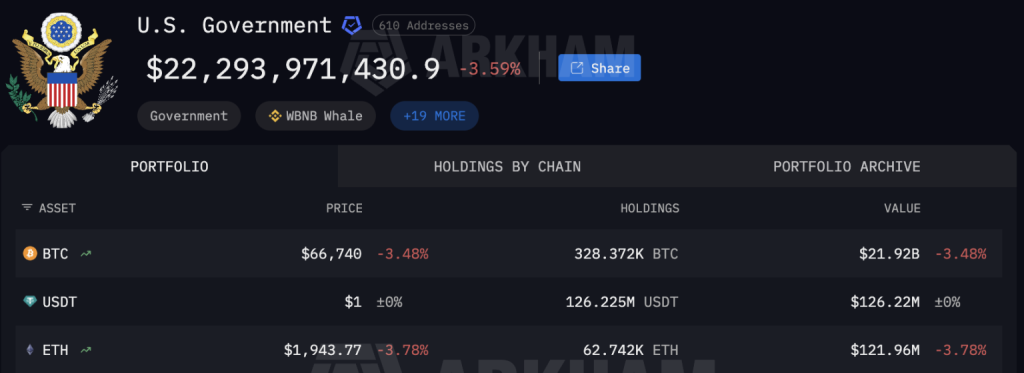1024x373 pixels.
Task: Click the Share button
Action: pyautogui.click(x=600, y=68)
